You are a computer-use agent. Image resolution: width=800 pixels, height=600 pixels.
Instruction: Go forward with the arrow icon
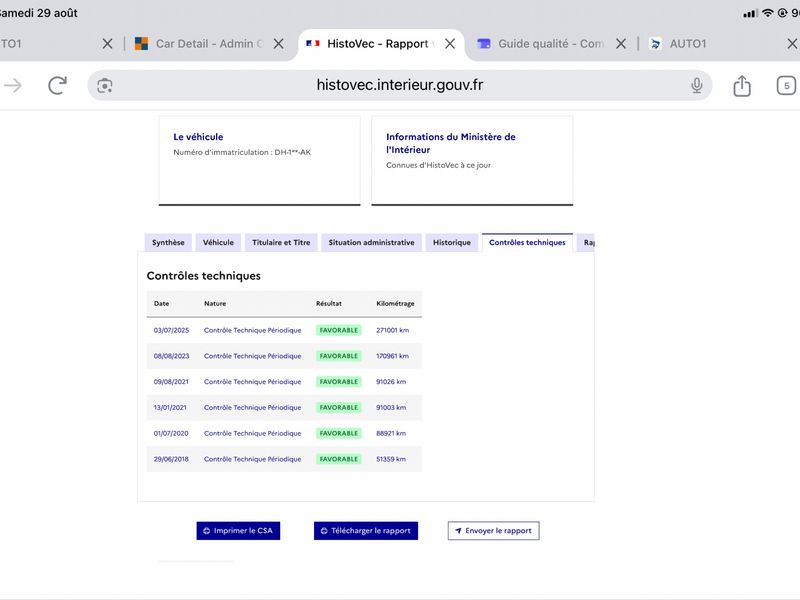pyautogui.click(x=13, y=85)
